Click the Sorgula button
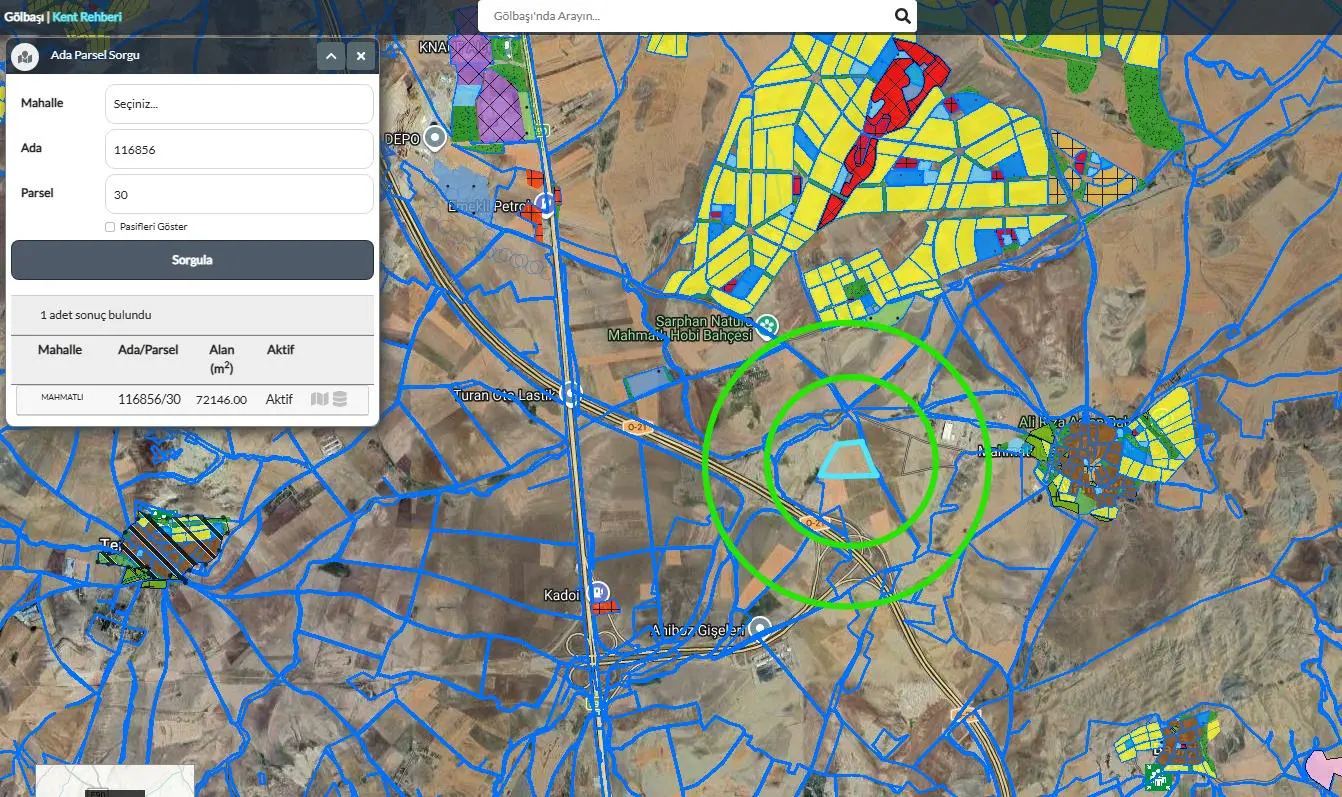Screen dimensions: 1342x797 pos(192,260)
